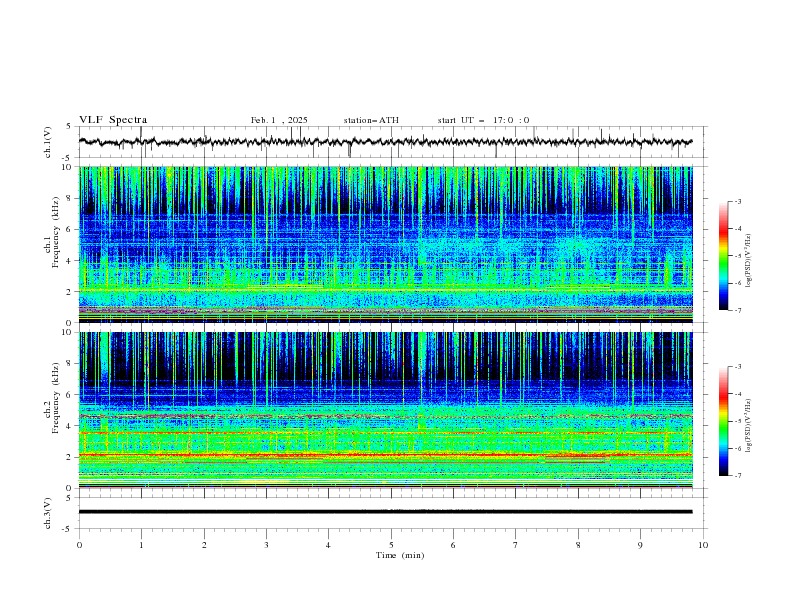Click the 'start UT = 17:0 :0' label
This screenshot has width=792, height=612.
click(483, 120)
